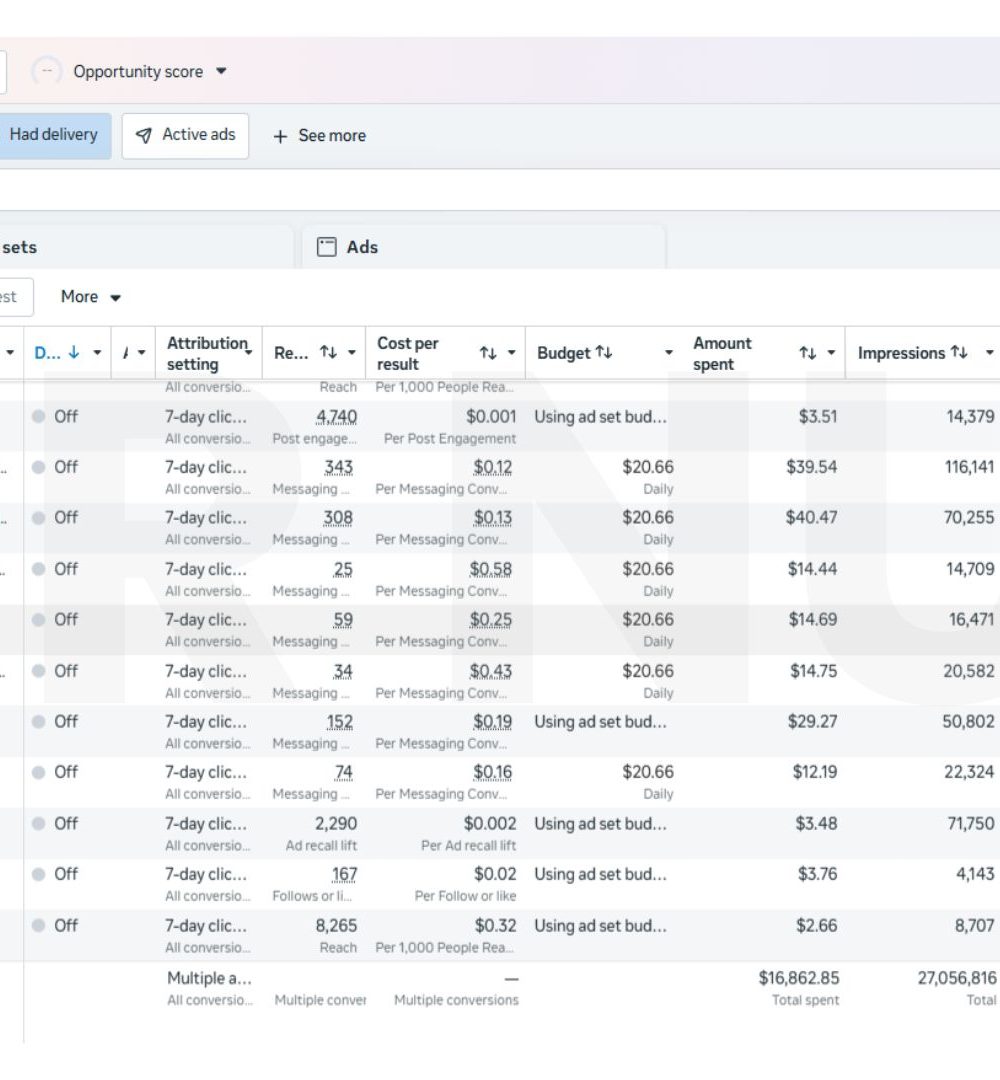Sort the Results column using its arrows

pyautogui.click(x=329, y=353)
